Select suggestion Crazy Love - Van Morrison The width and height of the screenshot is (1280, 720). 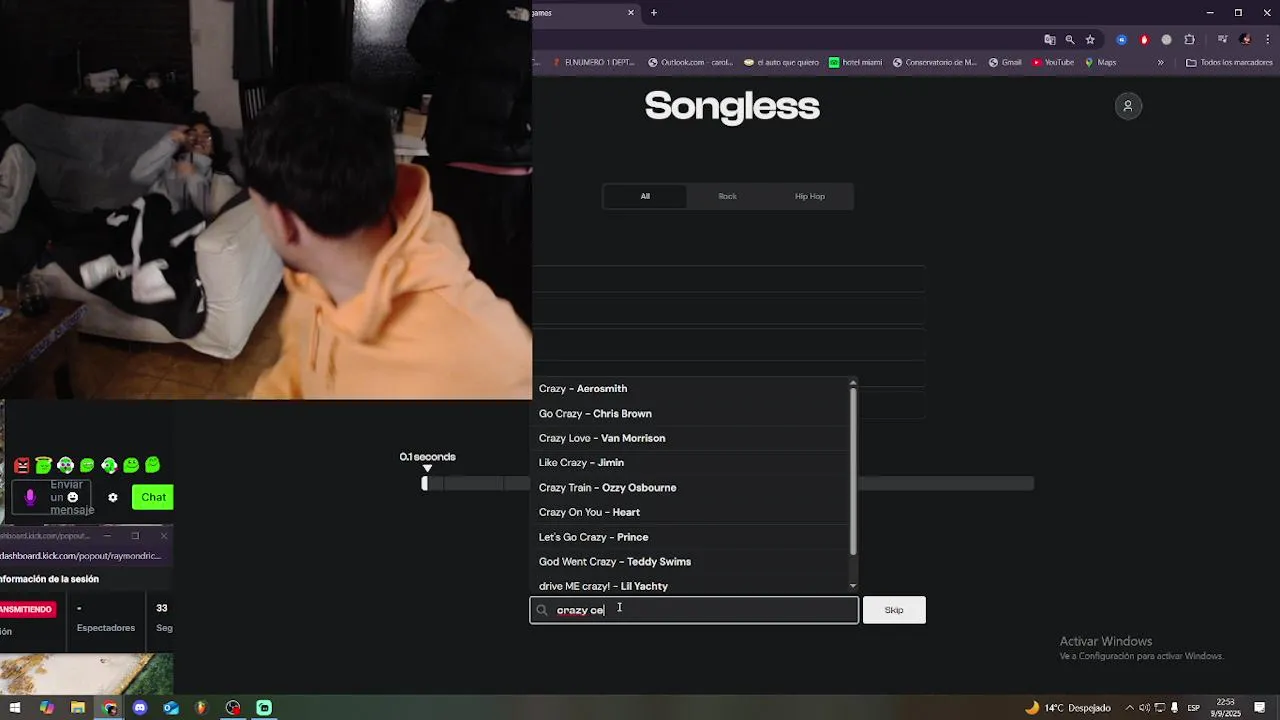pos(690,438)
